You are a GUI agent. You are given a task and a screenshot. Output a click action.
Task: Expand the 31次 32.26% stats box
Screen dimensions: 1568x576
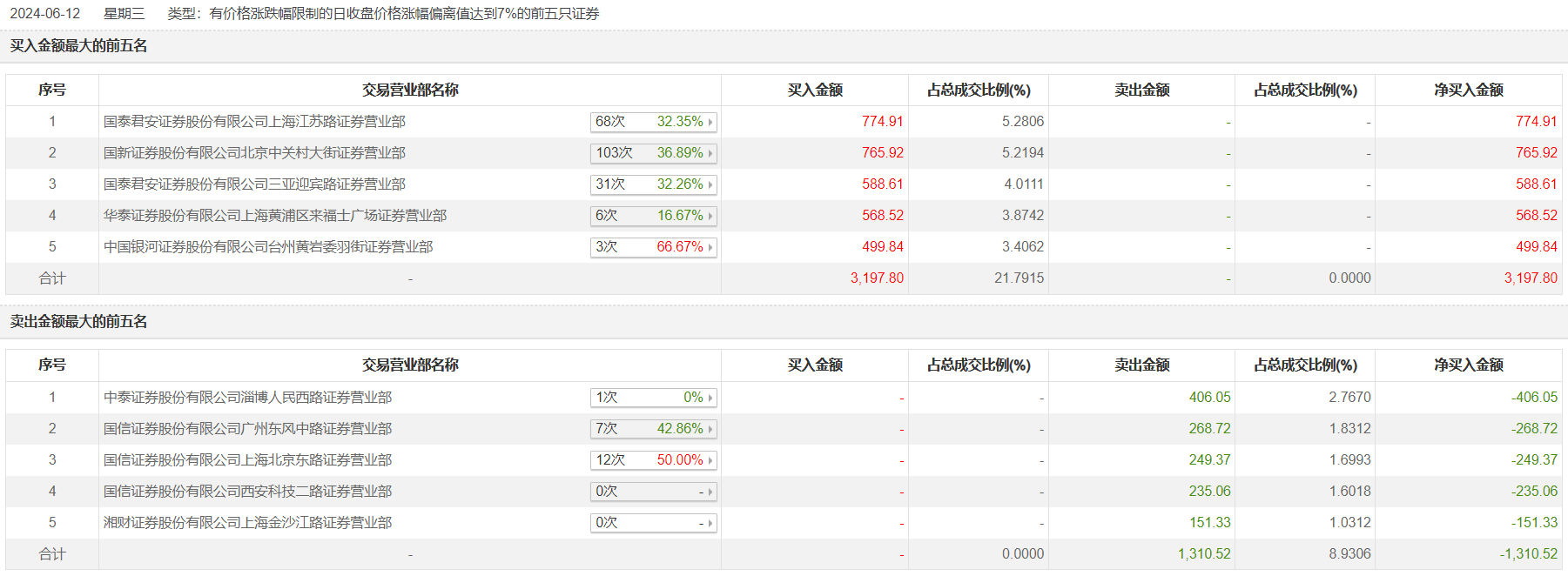coord(710,185)
